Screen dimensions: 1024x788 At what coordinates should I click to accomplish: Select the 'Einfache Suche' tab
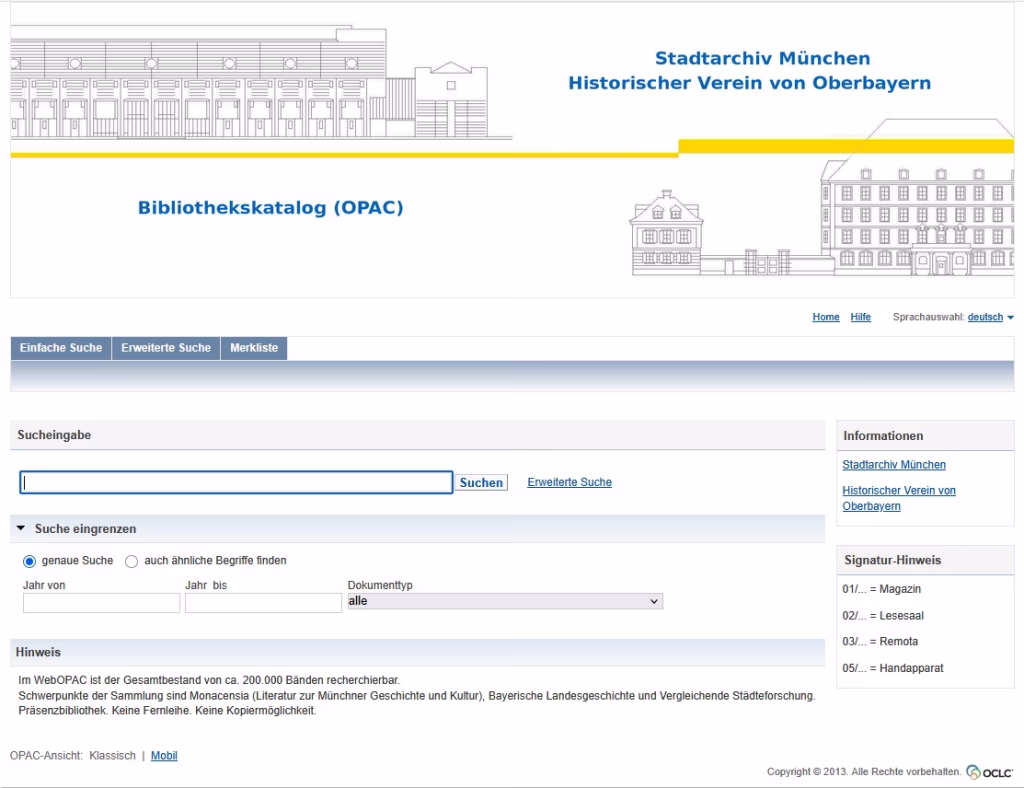click(x=61, y=347)
